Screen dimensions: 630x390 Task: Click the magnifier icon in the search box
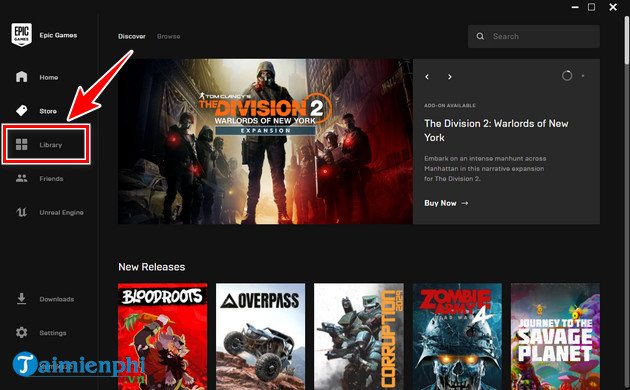[480, 36]
